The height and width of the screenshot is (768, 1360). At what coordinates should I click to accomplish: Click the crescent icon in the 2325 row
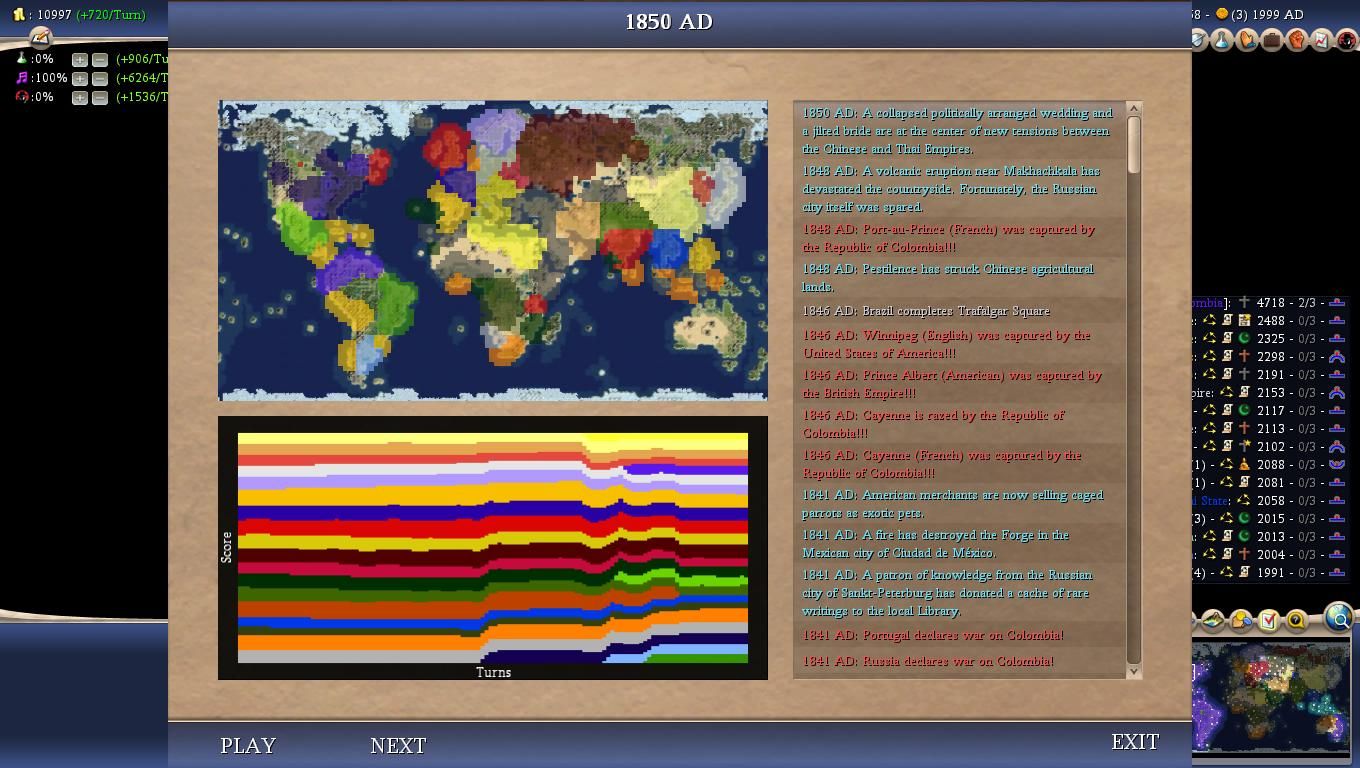click(x=1244, y=338)
